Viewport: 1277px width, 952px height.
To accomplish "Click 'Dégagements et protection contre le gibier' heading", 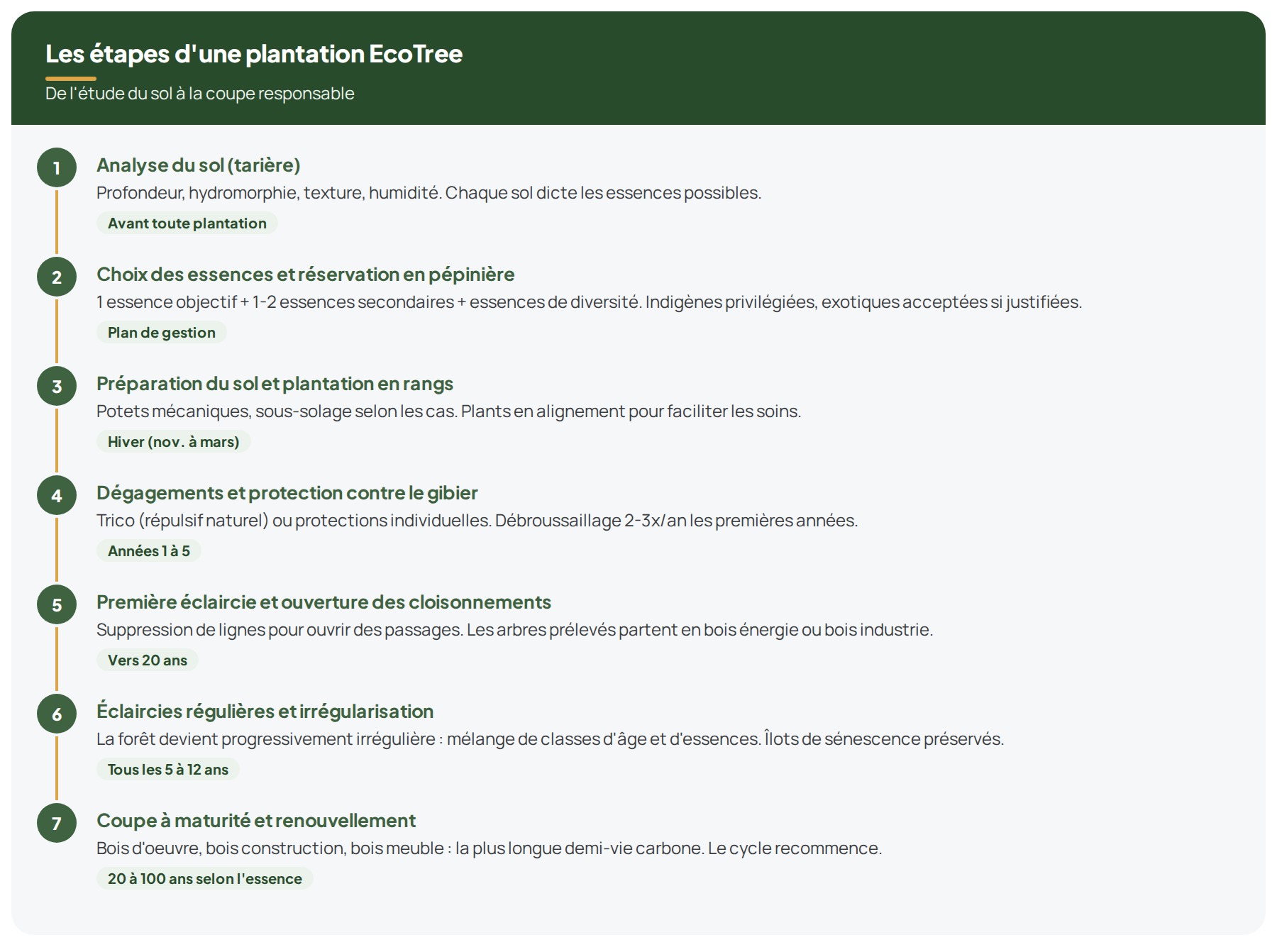I will click(287, 493).
